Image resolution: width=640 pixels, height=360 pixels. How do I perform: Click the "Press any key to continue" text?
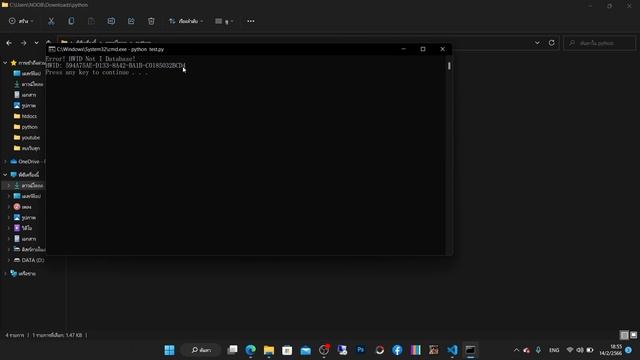[97, 73]
